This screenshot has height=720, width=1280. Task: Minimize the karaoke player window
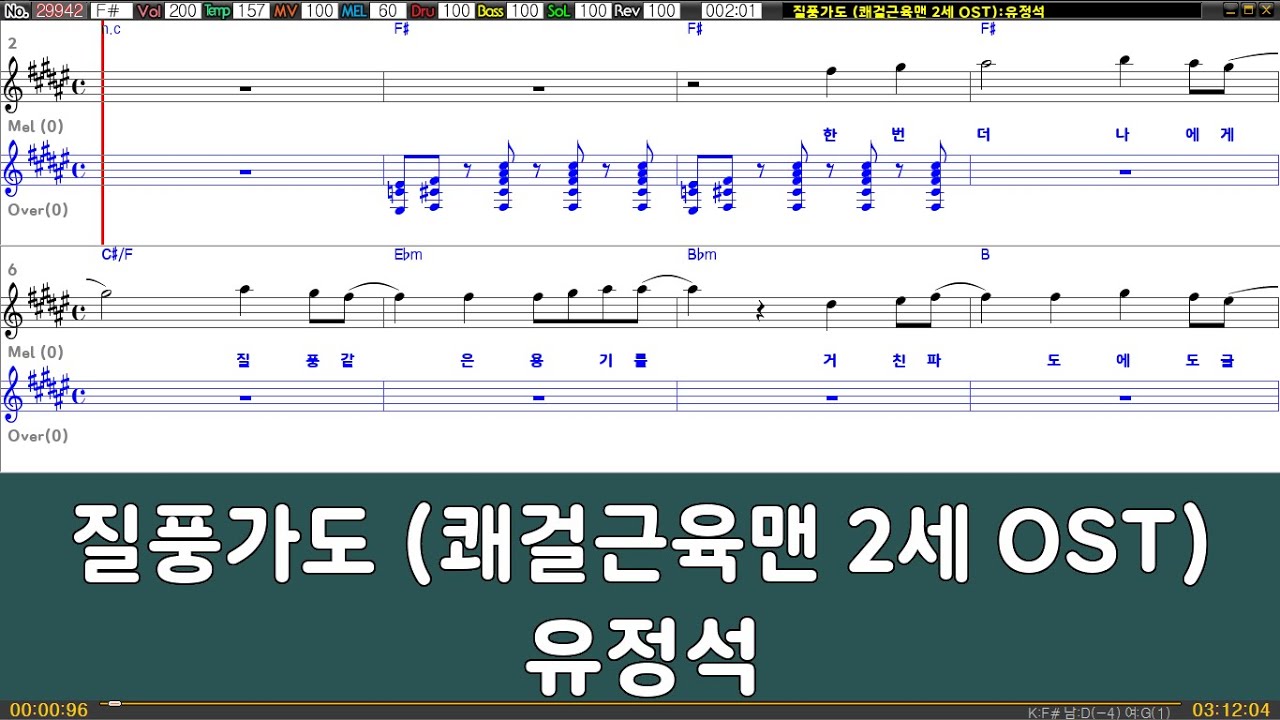click(x=1231, y=10)
